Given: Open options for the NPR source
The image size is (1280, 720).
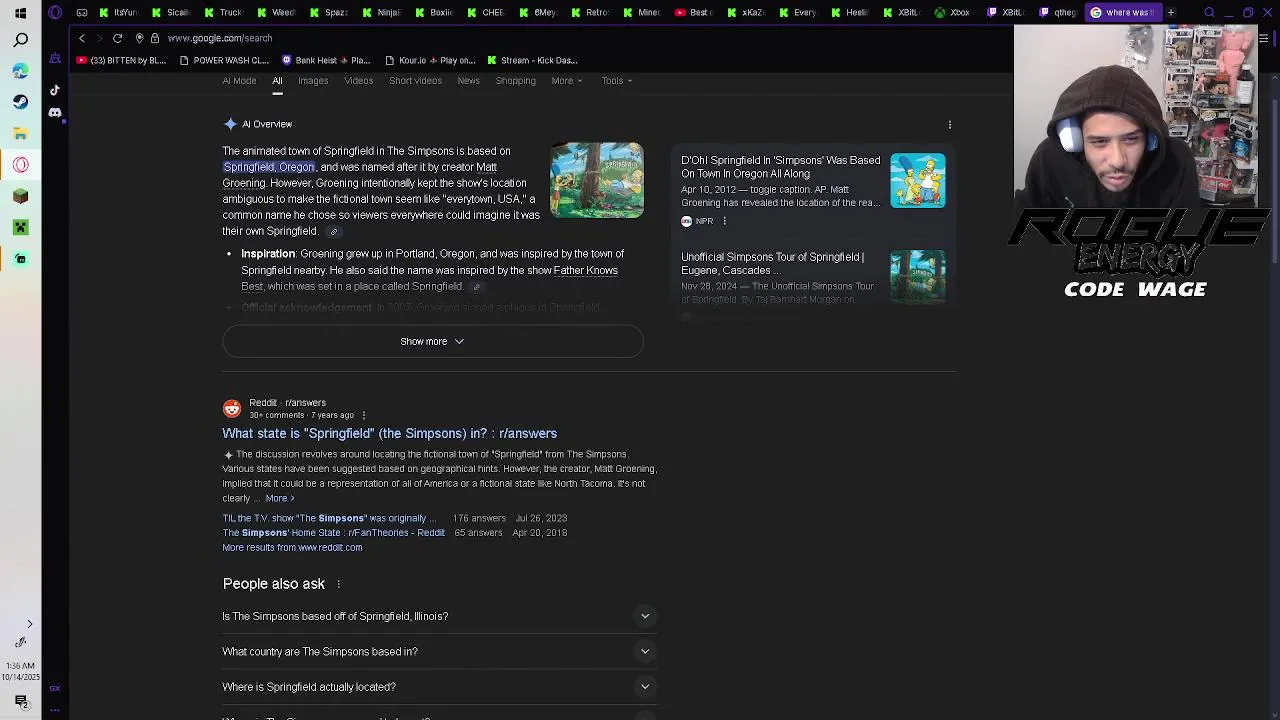Looking at the screenshot, I should [x=724, y=221].
